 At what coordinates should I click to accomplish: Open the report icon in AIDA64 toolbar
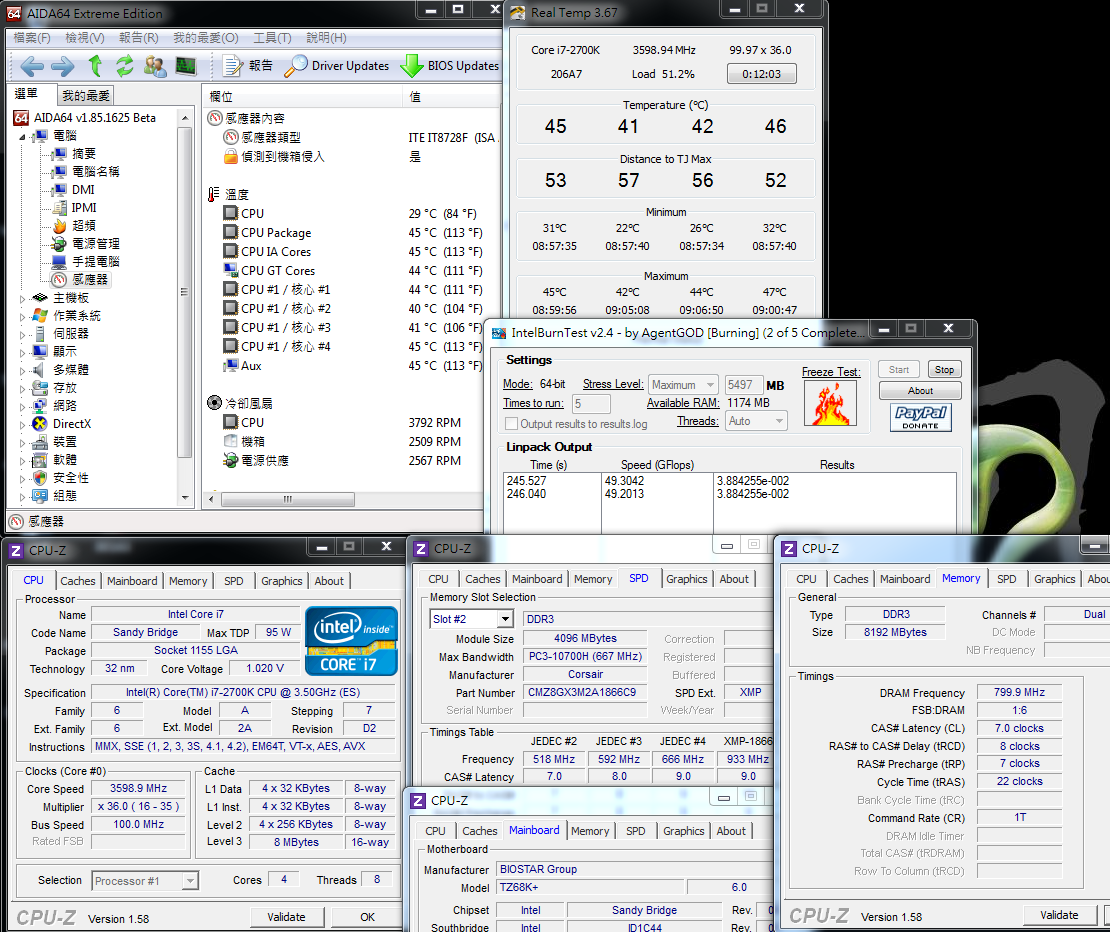232,66
